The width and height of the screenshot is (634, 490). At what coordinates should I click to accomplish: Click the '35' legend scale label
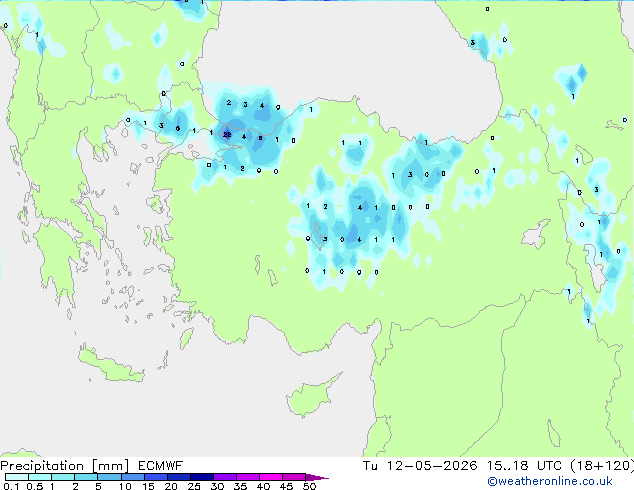click(240, 486)
